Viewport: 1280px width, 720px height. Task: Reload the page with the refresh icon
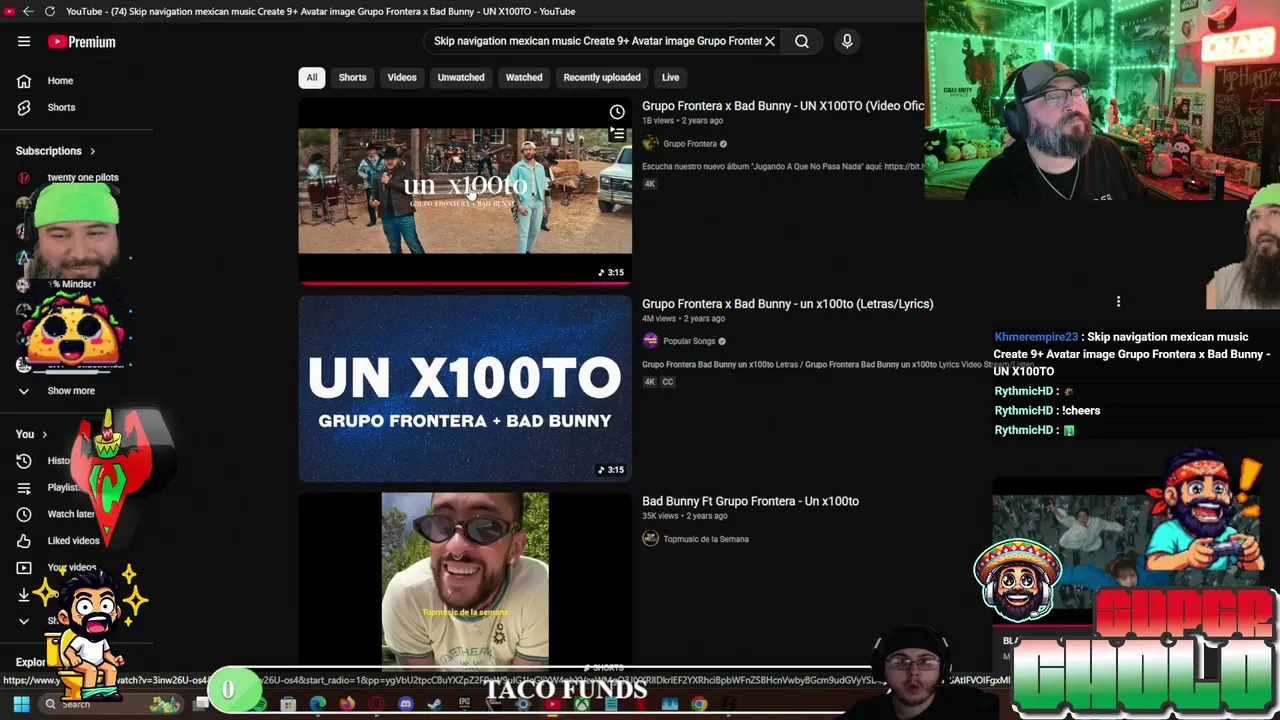(x=50, y=11)
